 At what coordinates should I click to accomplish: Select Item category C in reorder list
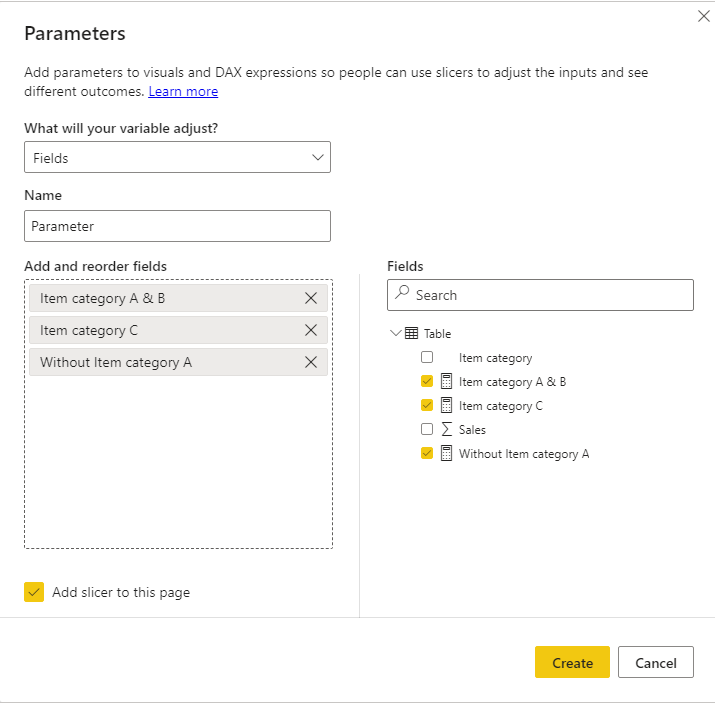(178, 330)
